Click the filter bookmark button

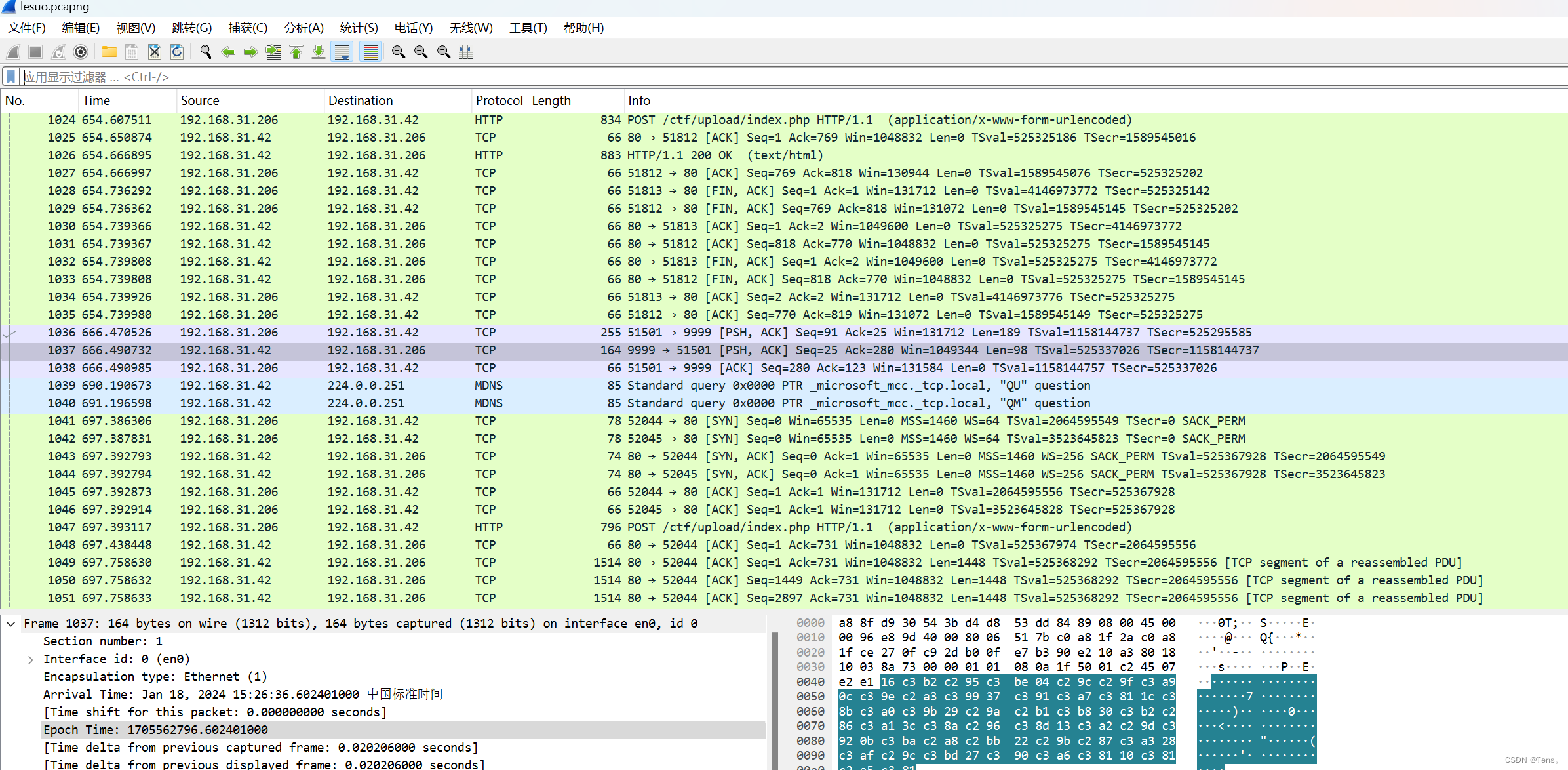pos(11,77)
